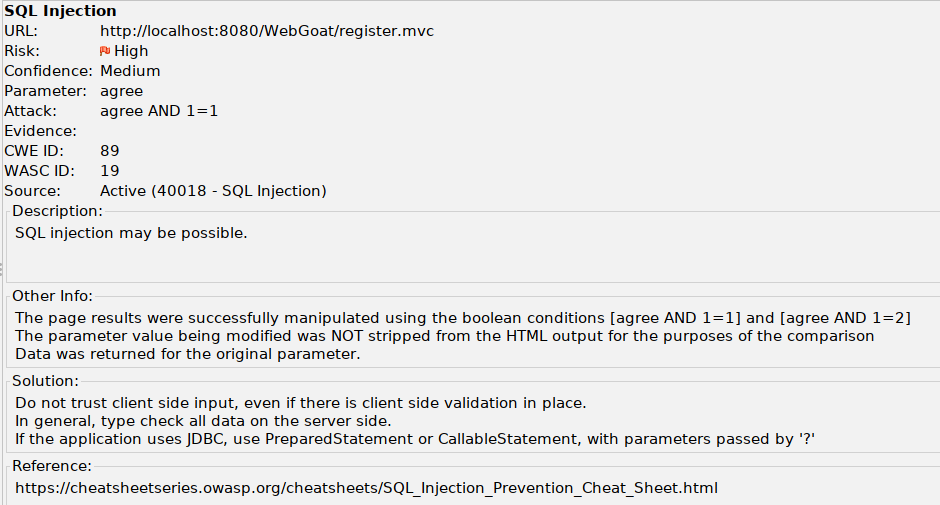Click the Source value Active (40018 - SQL Injection)
The image size is (940, 505).
[213, 191]
